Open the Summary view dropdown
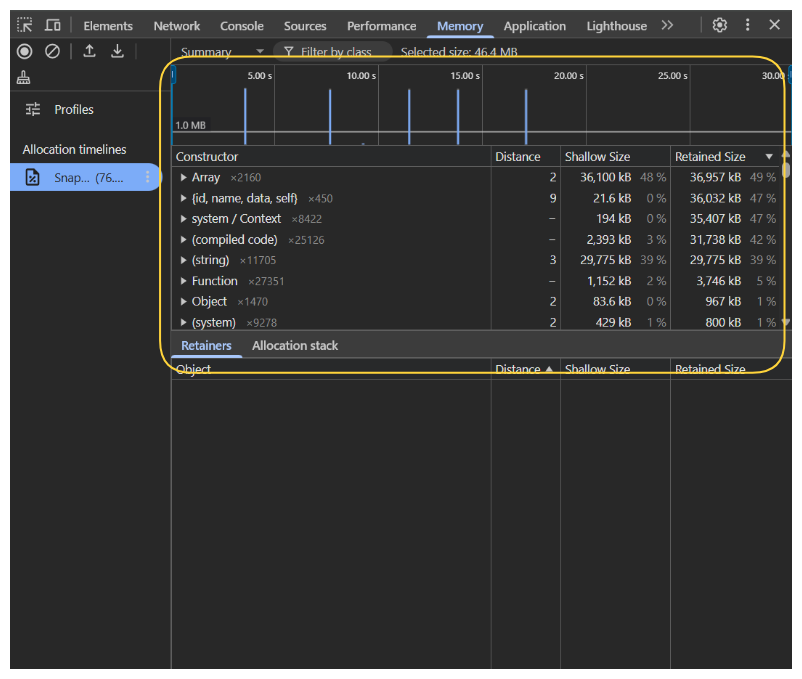This screenshot has width=802, height=679. coord(222,52)
